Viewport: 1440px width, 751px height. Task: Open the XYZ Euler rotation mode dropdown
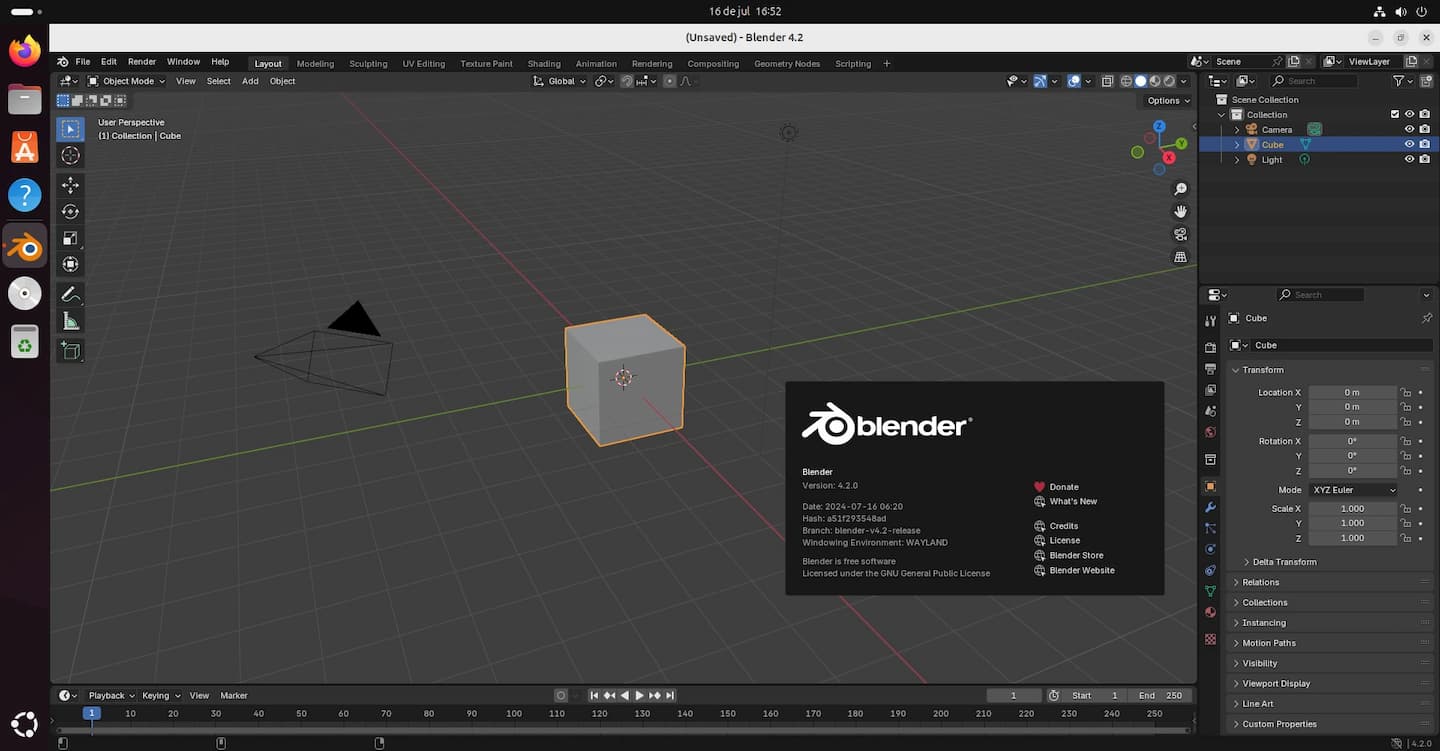[x=1354, y=490]
